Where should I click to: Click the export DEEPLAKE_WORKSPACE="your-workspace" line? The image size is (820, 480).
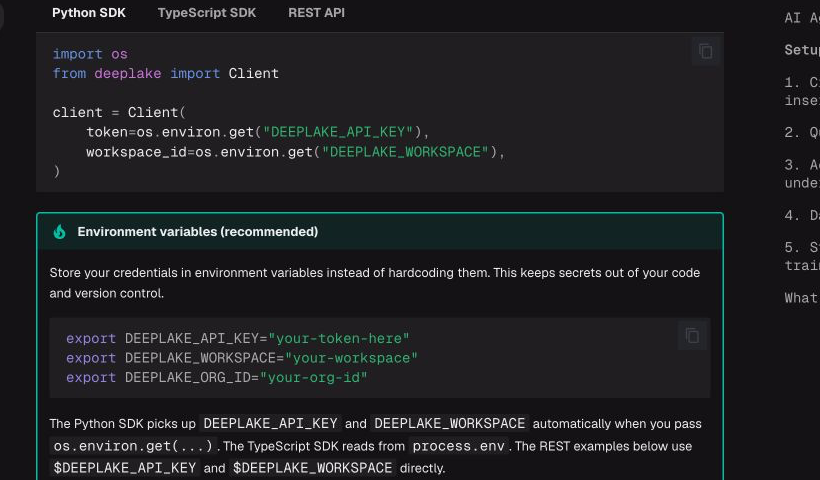coord(242,358)
